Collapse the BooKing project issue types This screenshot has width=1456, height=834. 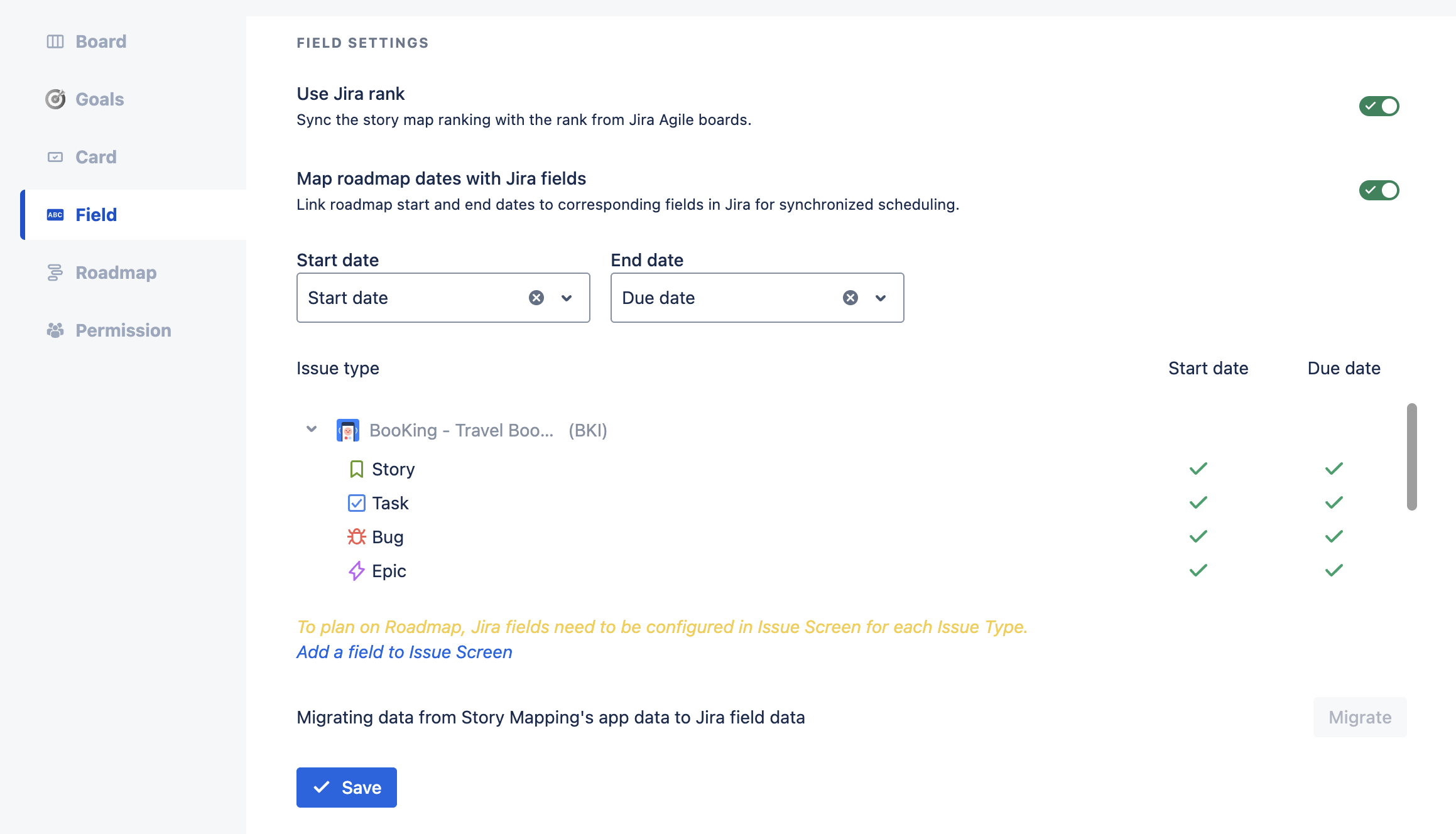(x=312, y=430)
